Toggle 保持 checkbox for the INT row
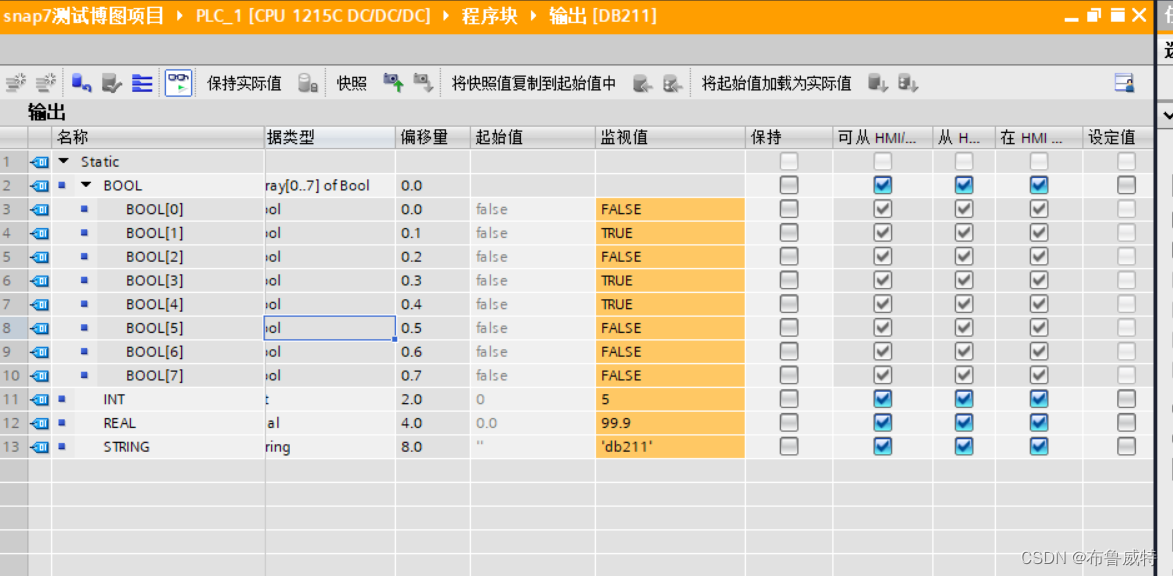The height and width of the screenshot is (576, 1173). point(789,399)
